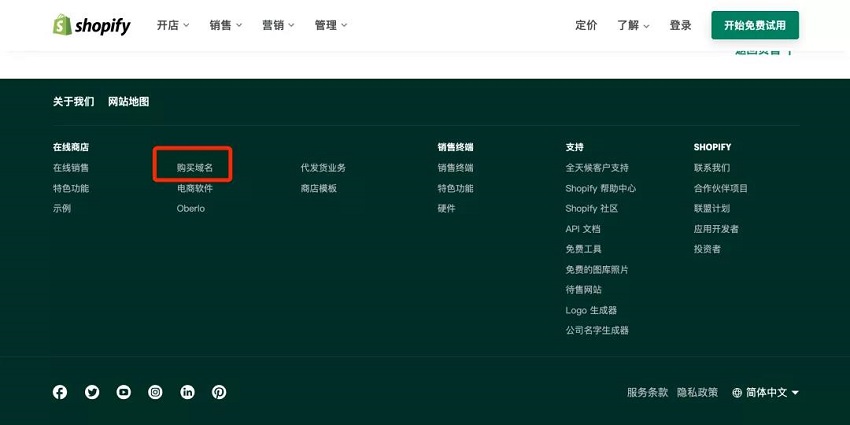Open the Instagram social icon
850x425 pixels.
[x=156, y=392]
